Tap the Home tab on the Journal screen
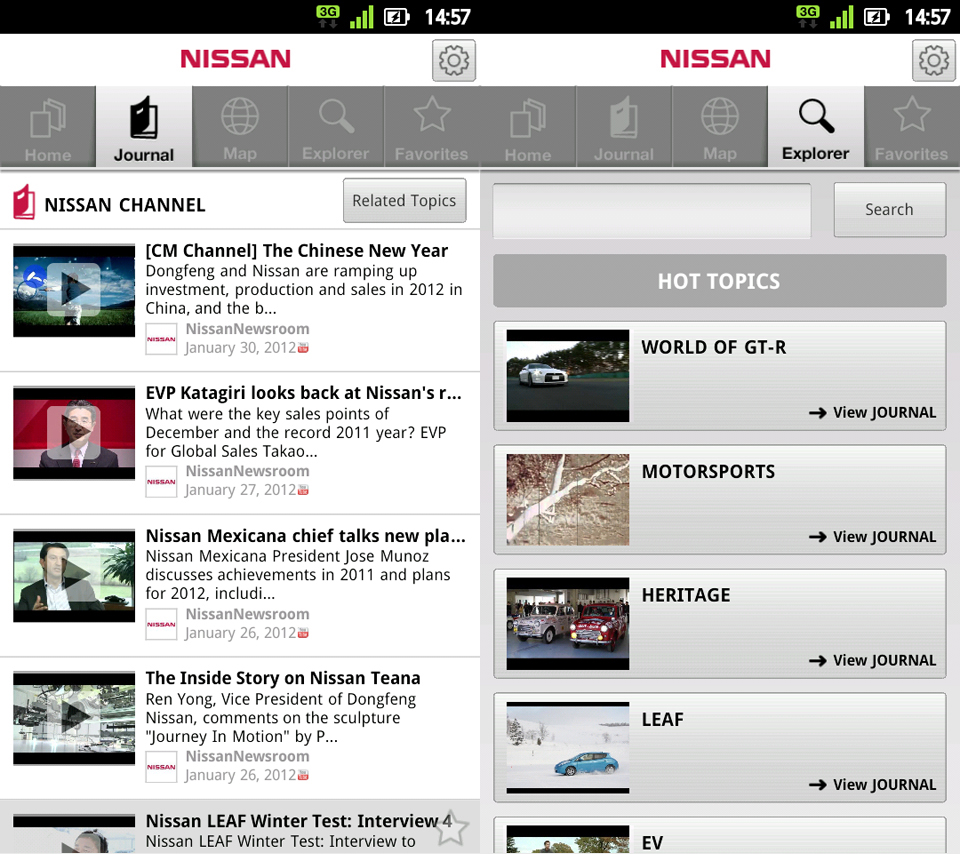The image size is (960, 854). pyautogui.click(x=48, y=127)
